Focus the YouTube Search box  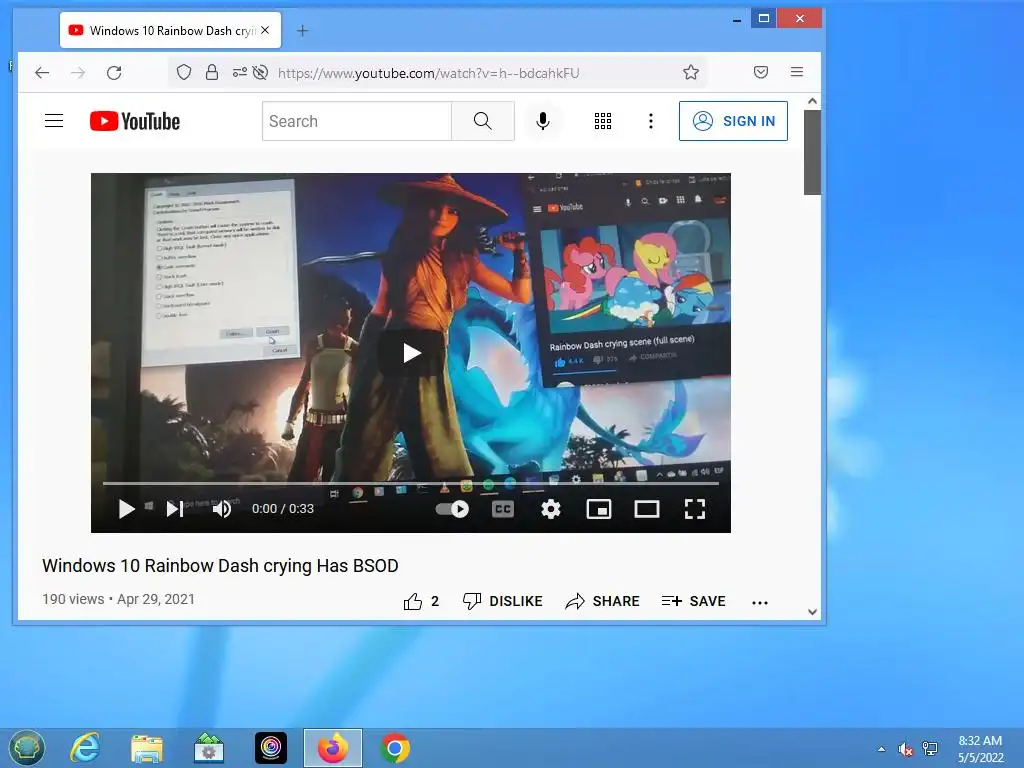point(357,121)
